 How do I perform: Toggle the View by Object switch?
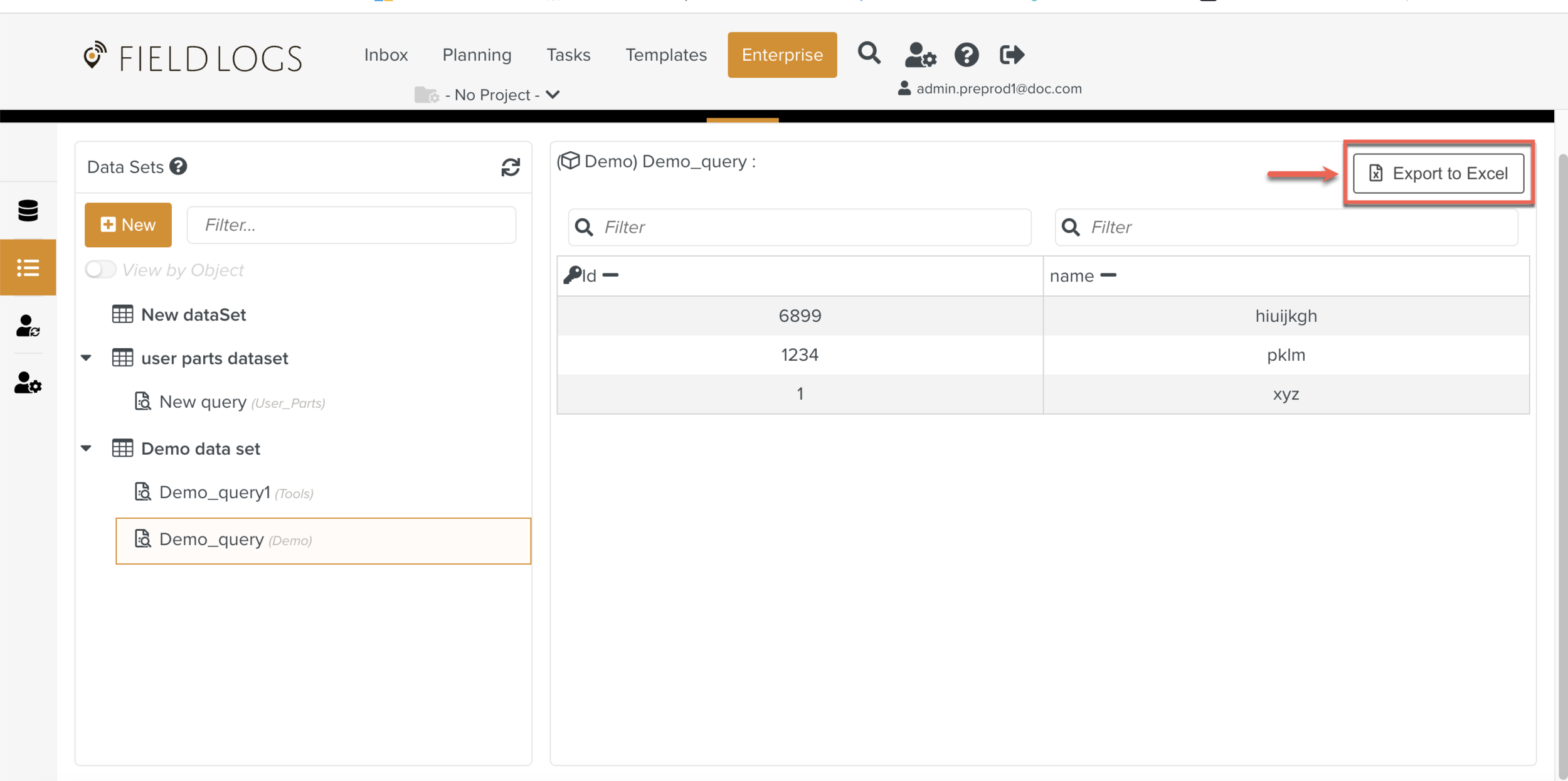(100, 270)
